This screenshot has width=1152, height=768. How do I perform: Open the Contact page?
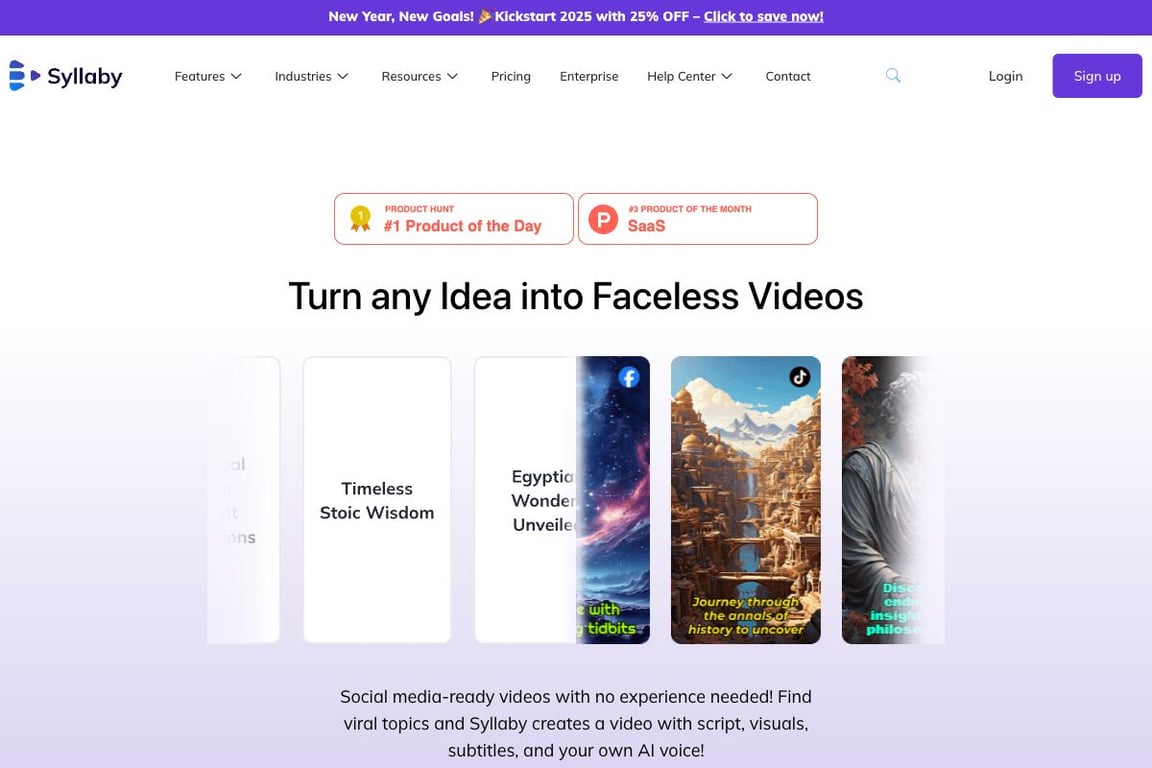tap(788, 76)
